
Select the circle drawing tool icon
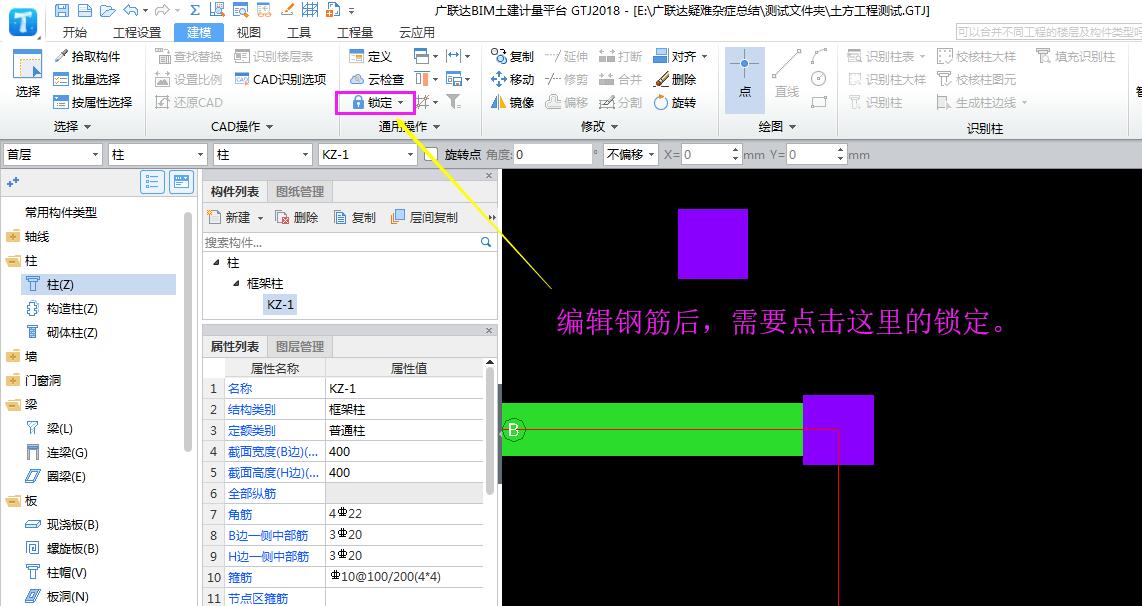[x=819, y=79]
